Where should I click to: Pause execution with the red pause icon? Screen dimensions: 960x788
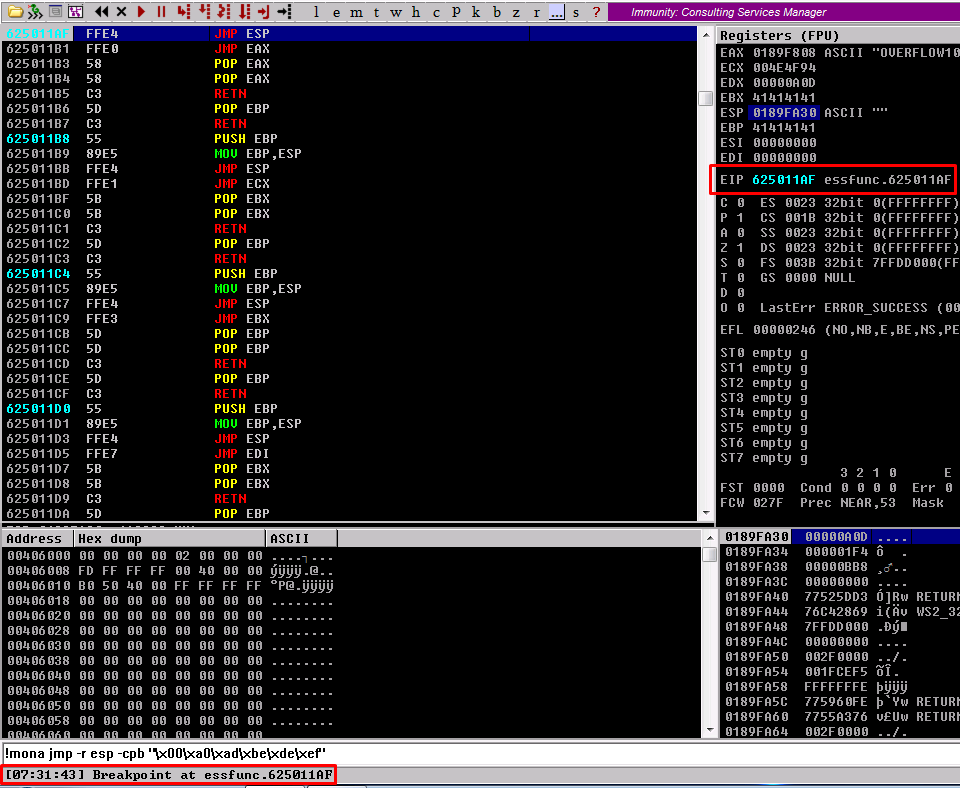tap(162, 11)
